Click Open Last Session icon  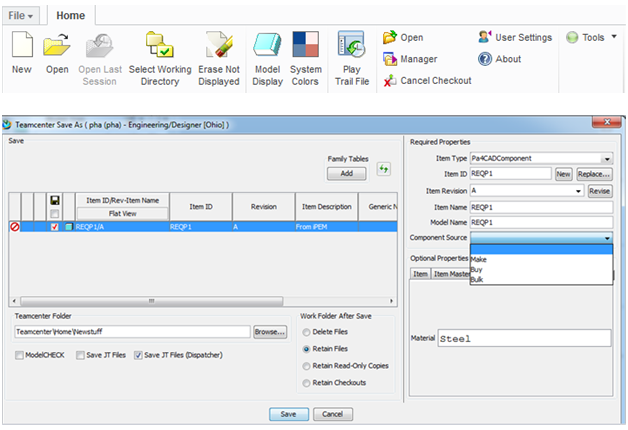pos(99,45)
